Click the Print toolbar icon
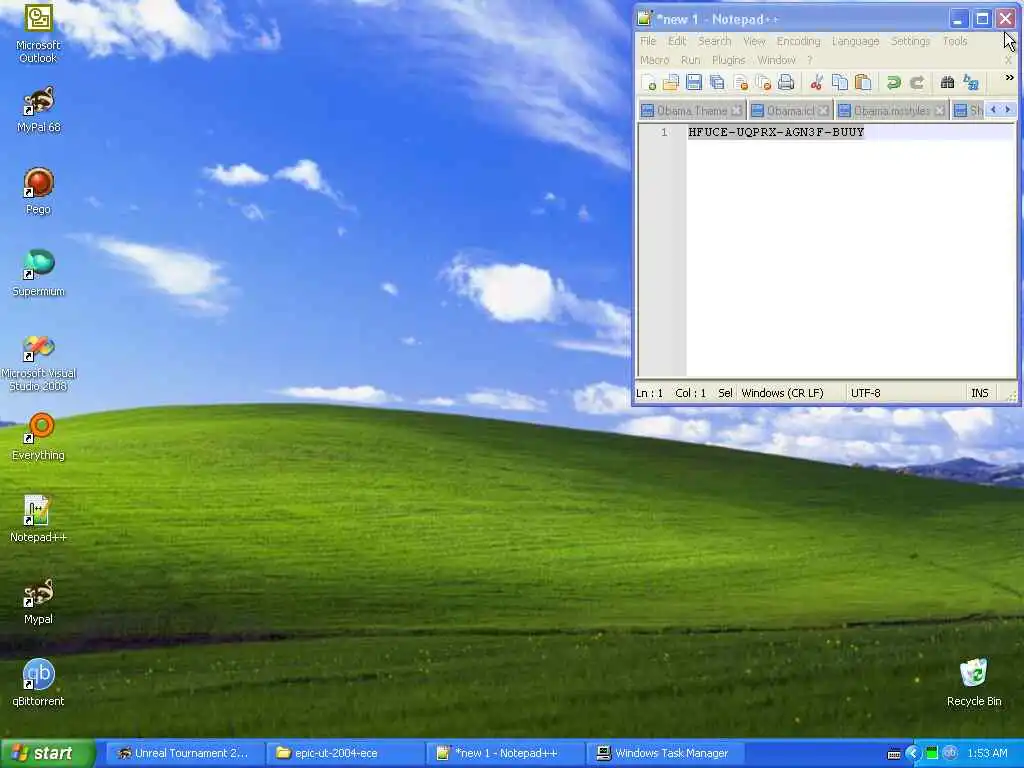The height and width of the screenshot is (768, 1024). point(786,82)
